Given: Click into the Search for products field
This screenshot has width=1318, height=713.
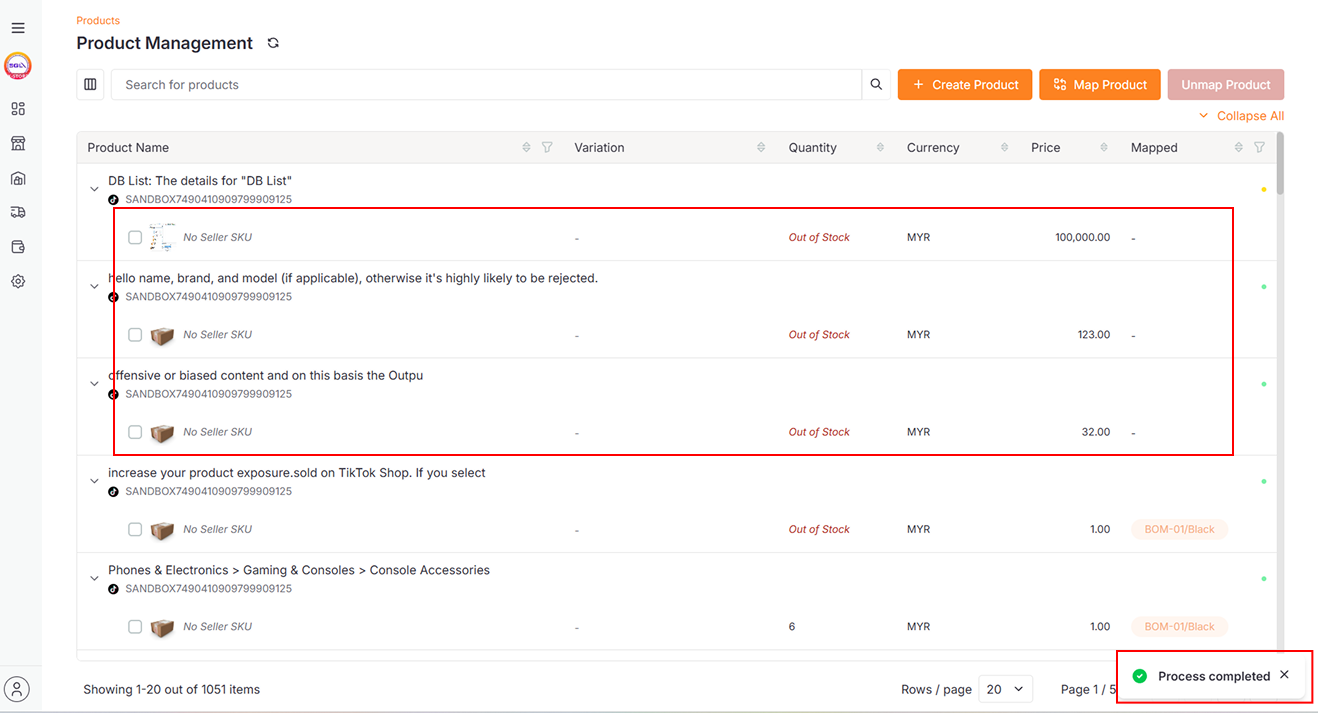Looking at the screenshot, I should 485,85.
